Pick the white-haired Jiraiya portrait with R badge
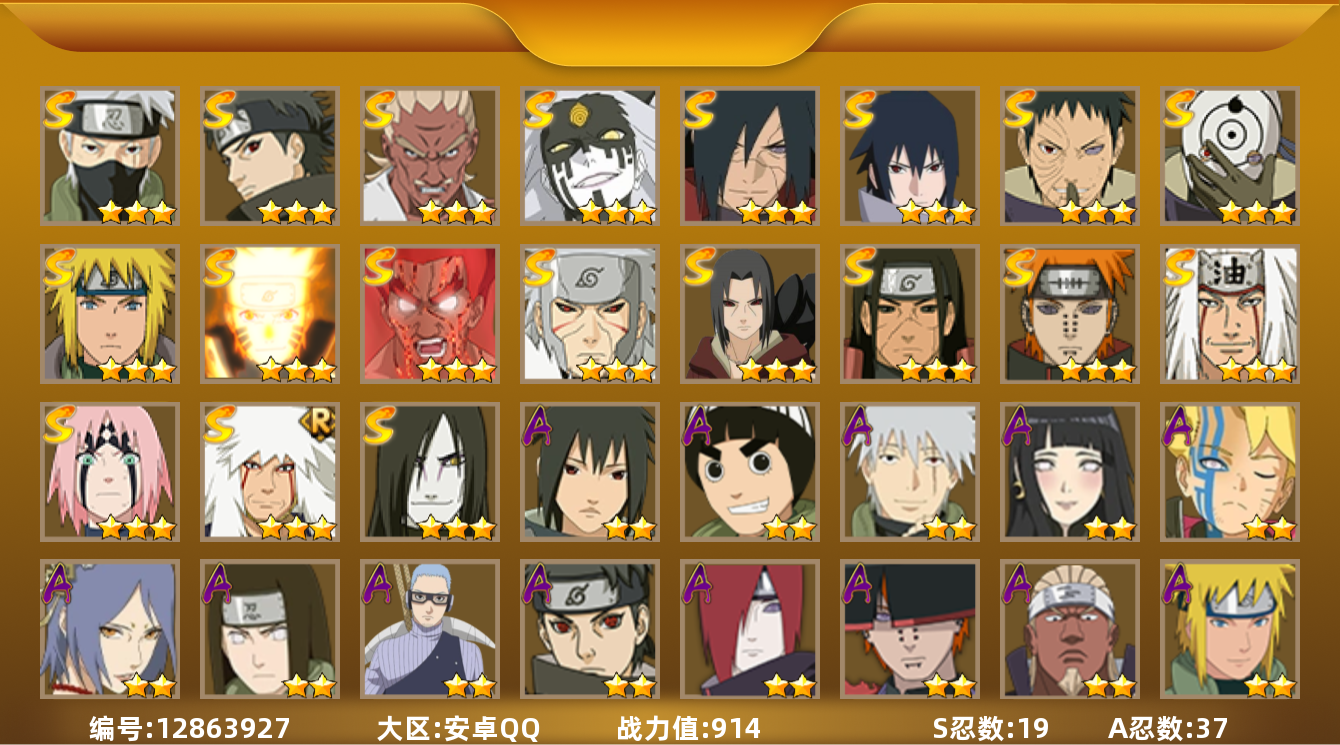1340x745 pixels. 269,471
